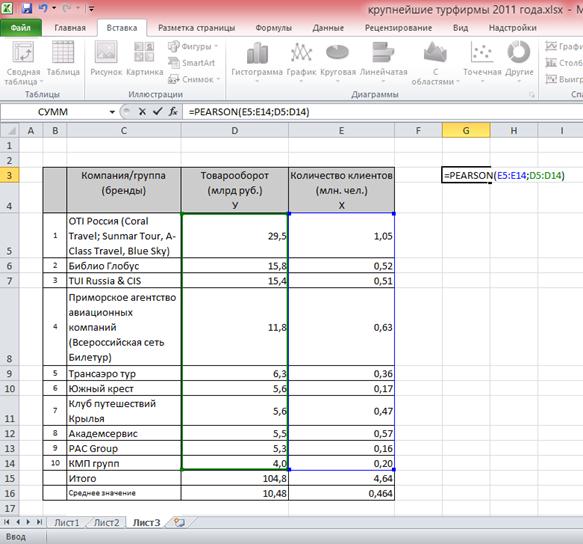
Task: Switch to the Главная ribbon tab
Action: tap(70, 28)
